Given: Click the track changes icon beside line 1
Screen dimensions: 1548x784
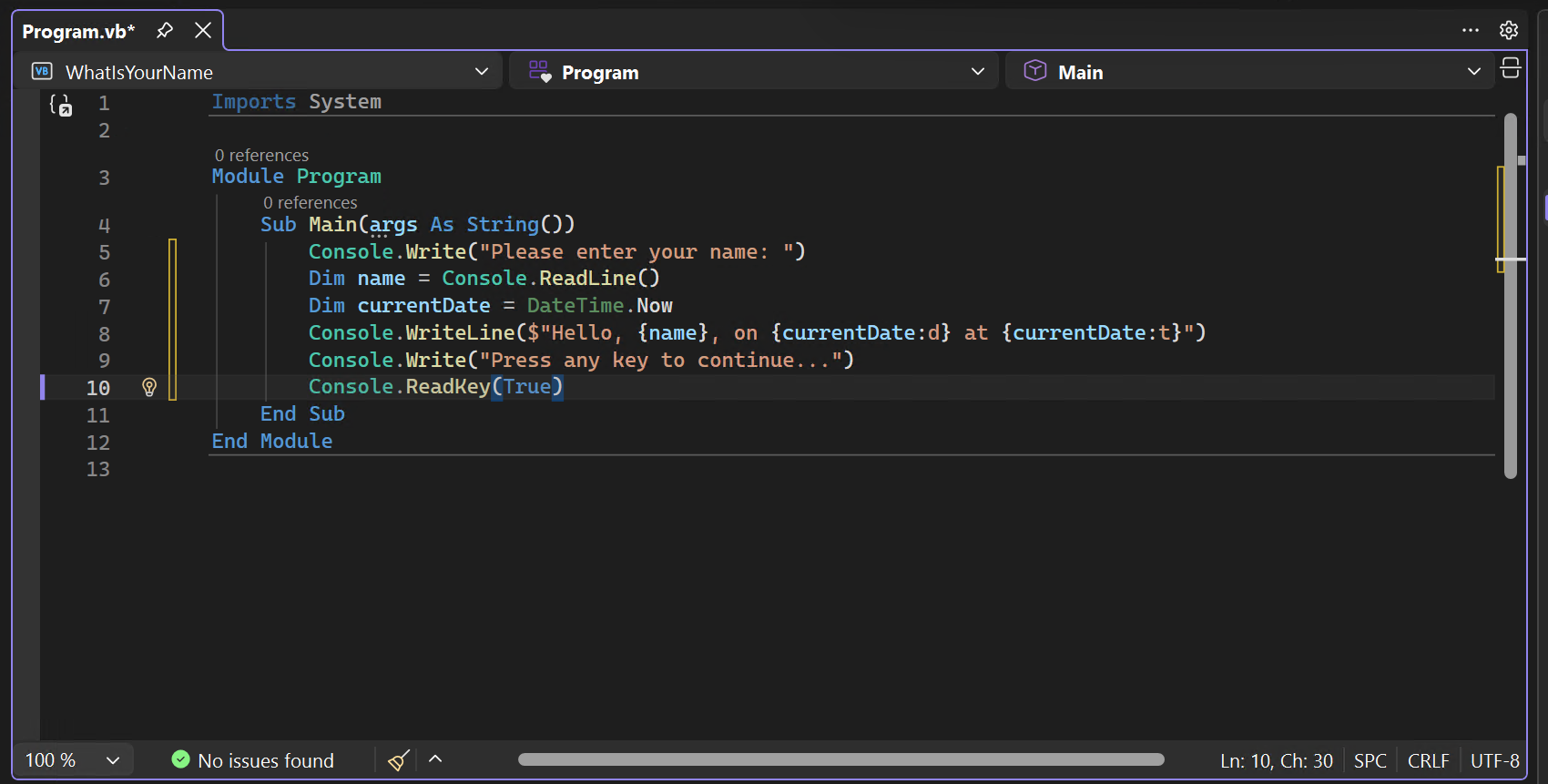Looking at the screenshot, I should 61,106.
